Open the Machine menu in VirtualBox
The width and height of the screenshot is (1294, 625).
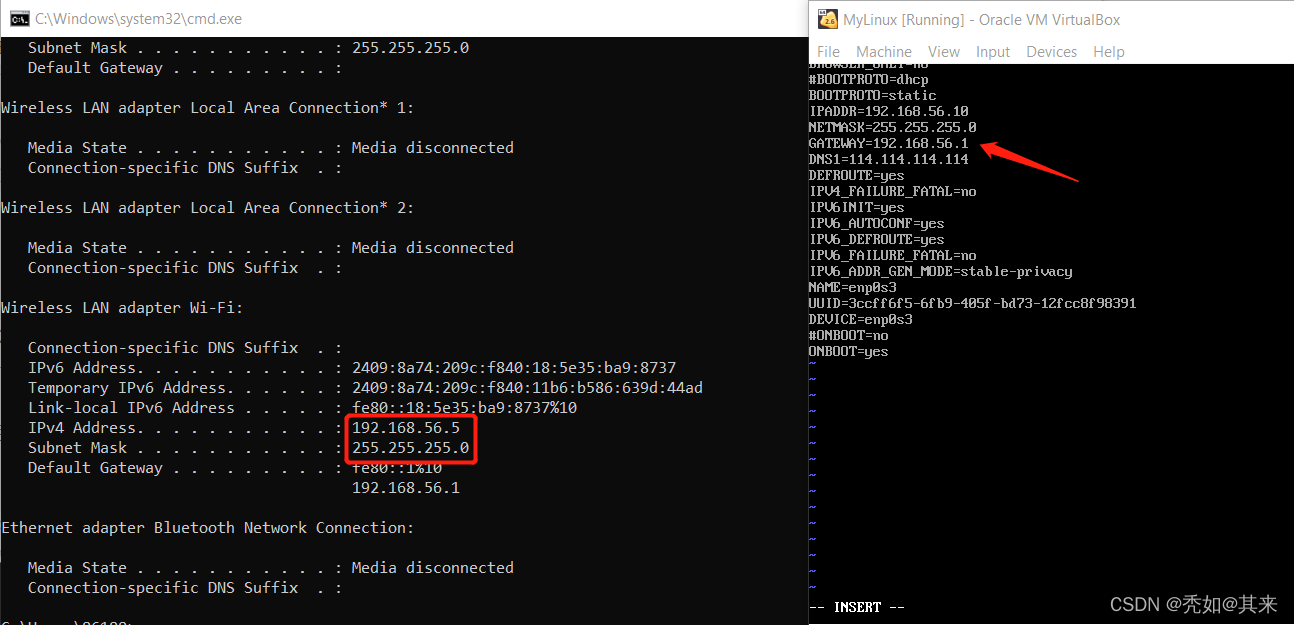point(884,52)
